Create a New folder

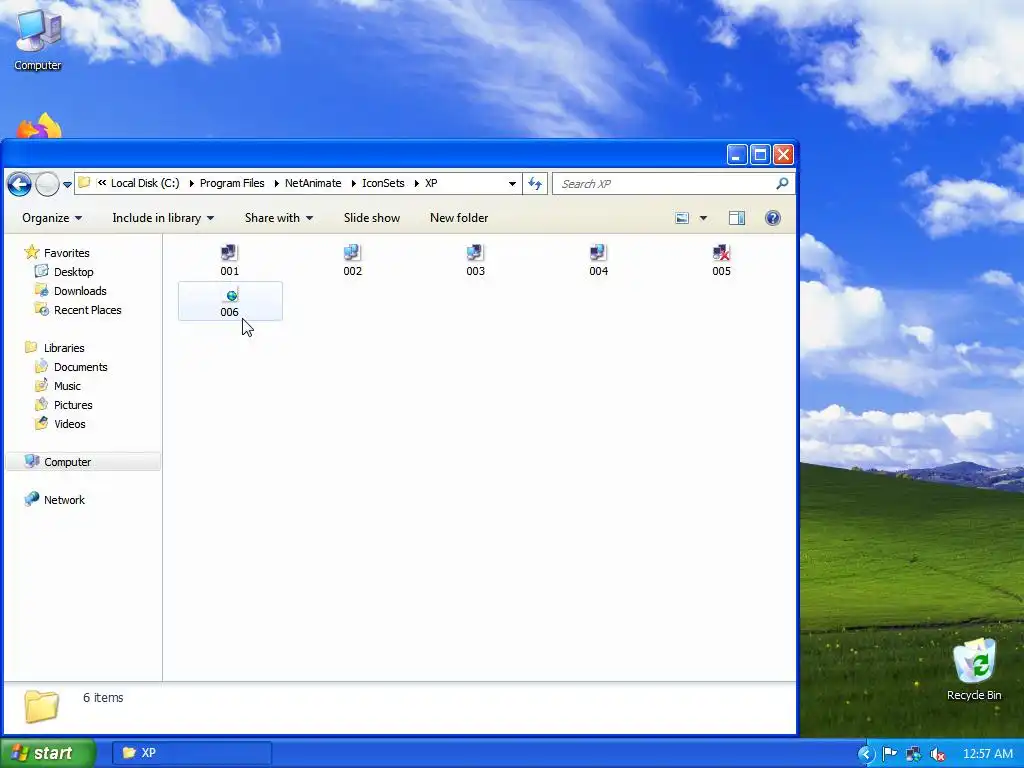pos(458,218)
